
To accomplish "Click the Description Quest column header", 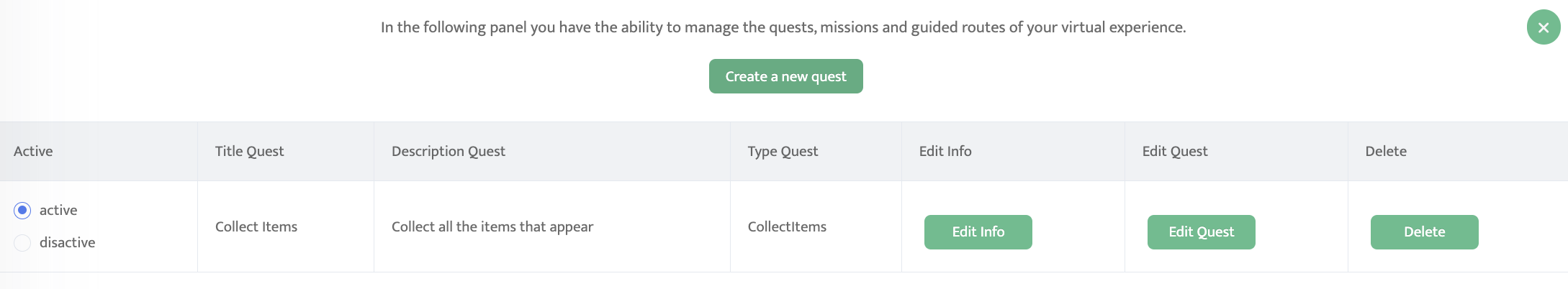I will (x=448, y=151).
